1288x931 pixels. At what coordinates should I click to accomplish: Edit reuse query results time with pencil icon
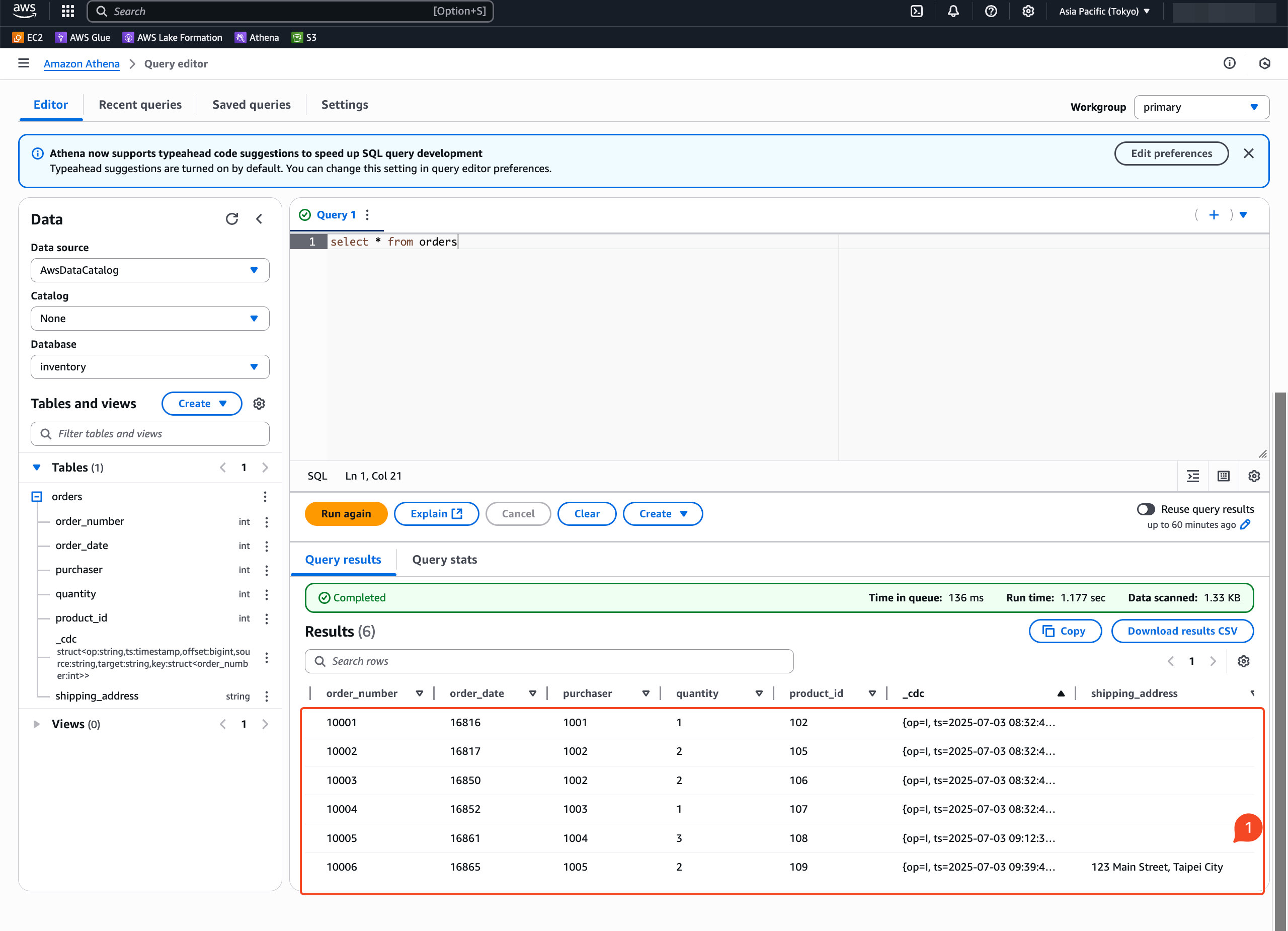tap(1245, 524)
